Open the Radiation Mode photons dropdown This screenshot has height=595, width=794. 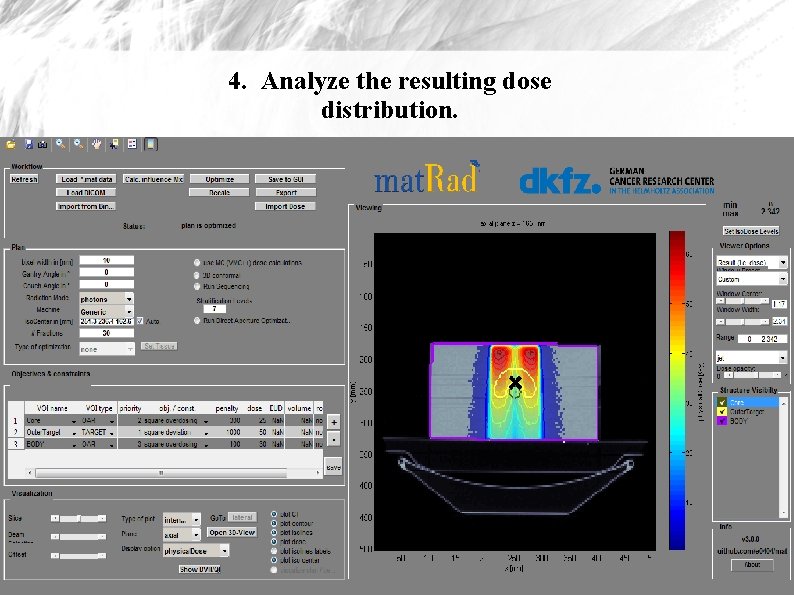106,299
